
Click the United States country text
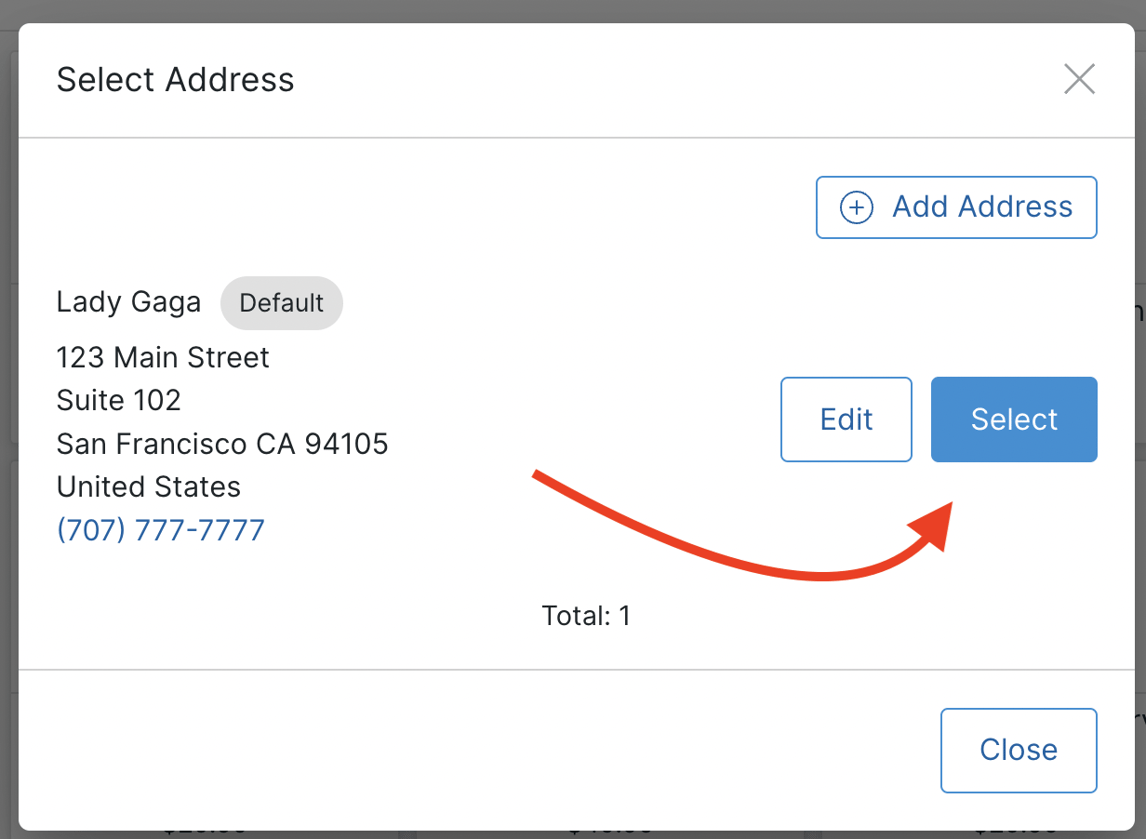(148, 486)
